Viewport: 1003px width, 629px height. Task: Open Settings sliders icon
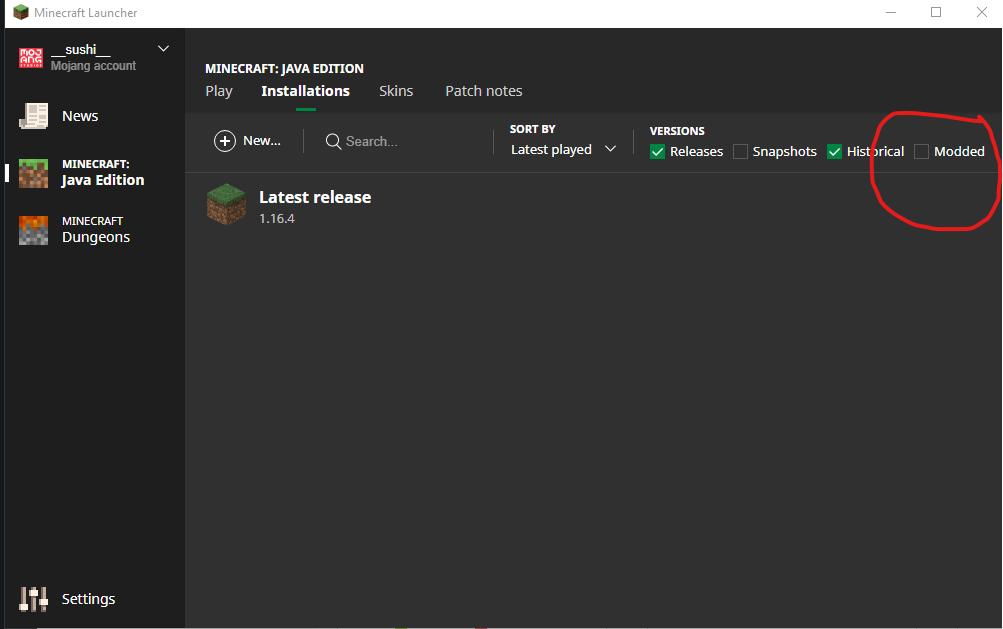(x=33, y=600)
